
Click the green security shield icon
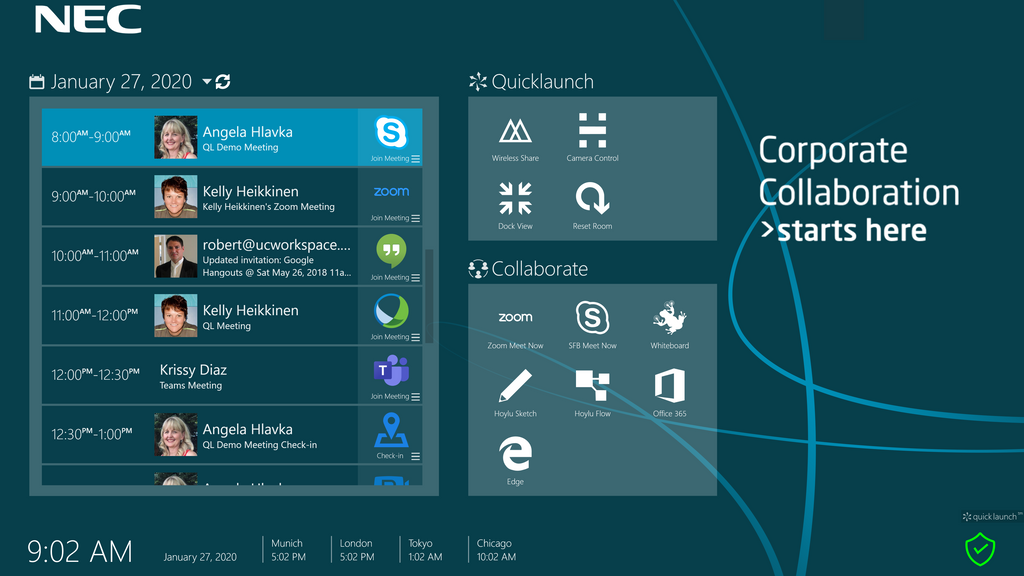point(980,549)
